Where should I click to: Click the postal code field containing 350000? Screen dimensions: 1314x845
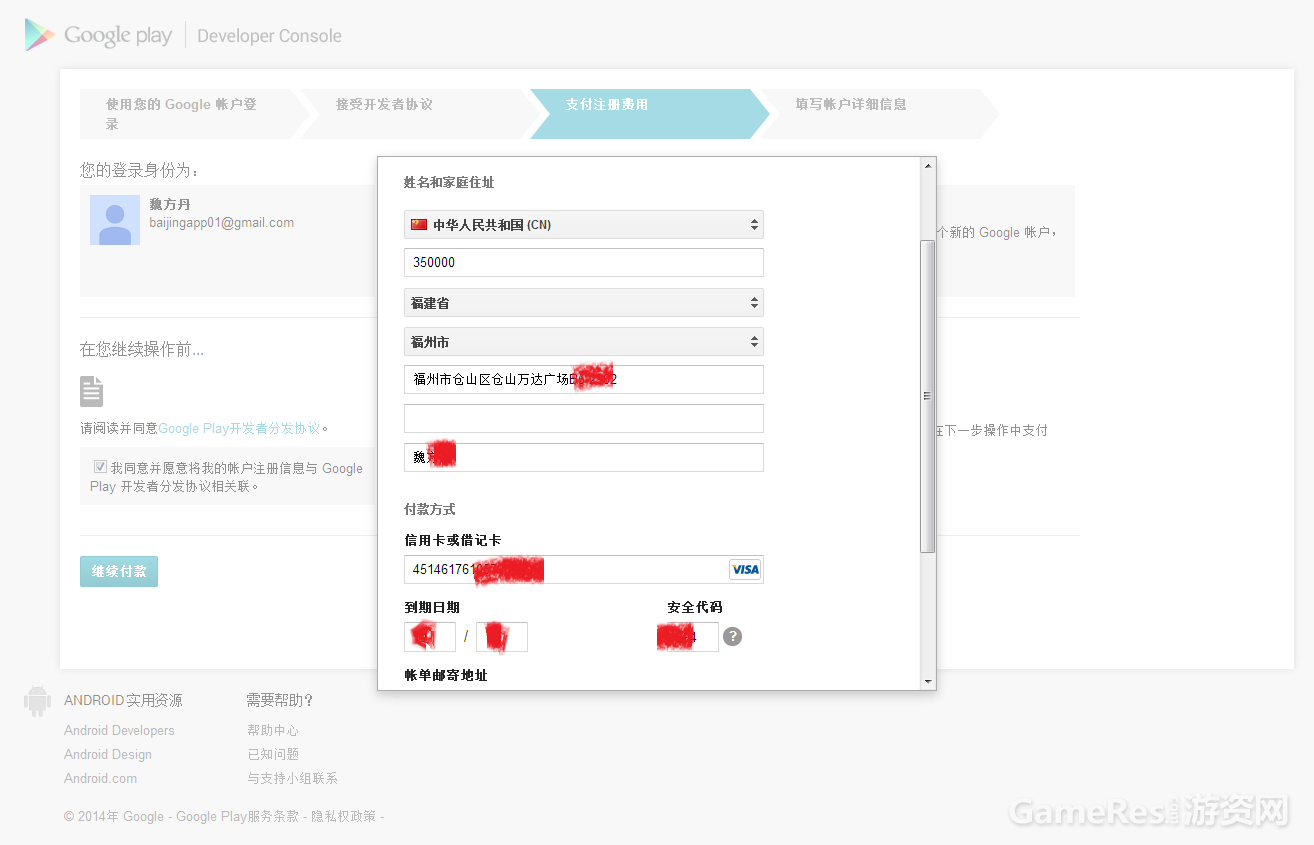click(x=584, y=262)
